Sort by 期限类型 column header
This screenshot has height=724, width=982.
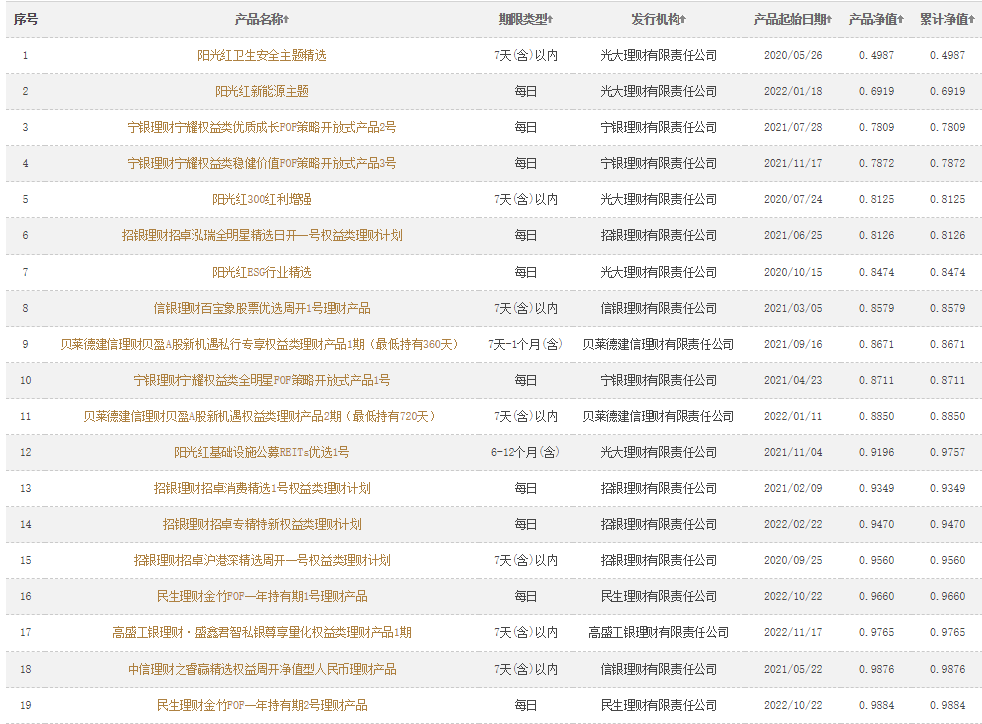coord(526,19)
